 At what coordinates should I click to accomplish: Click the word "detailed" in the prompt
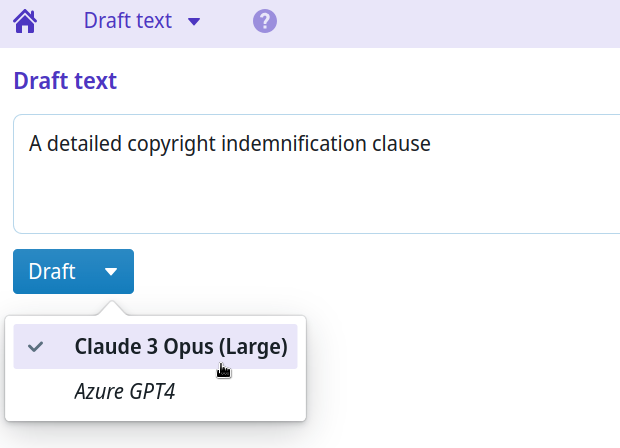(85, 144)
